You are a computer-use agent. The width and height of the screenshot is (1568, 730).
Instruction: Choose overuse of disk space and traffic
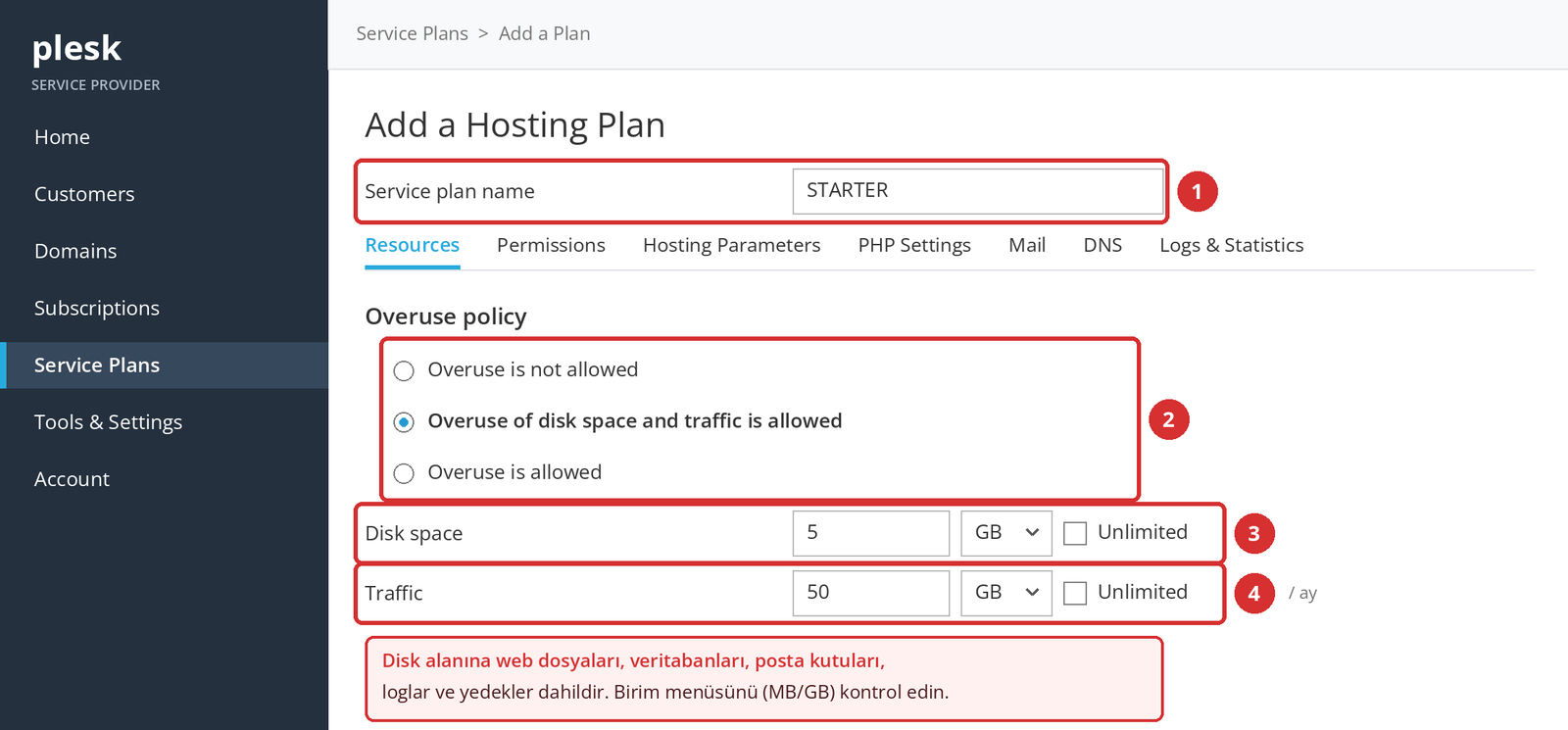point(404,422)
